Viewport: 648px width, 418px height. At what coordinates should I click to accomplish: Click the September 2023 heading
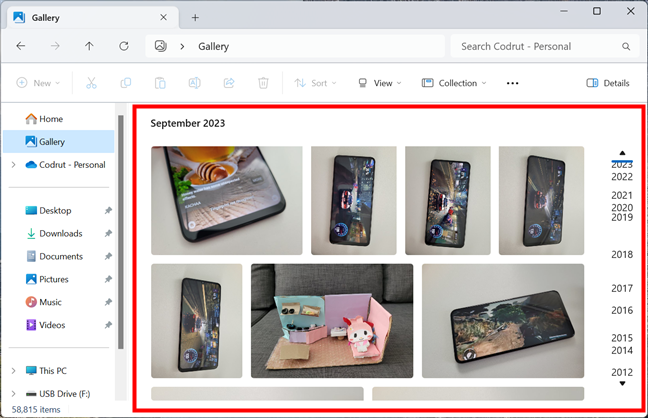click(188, 123)
